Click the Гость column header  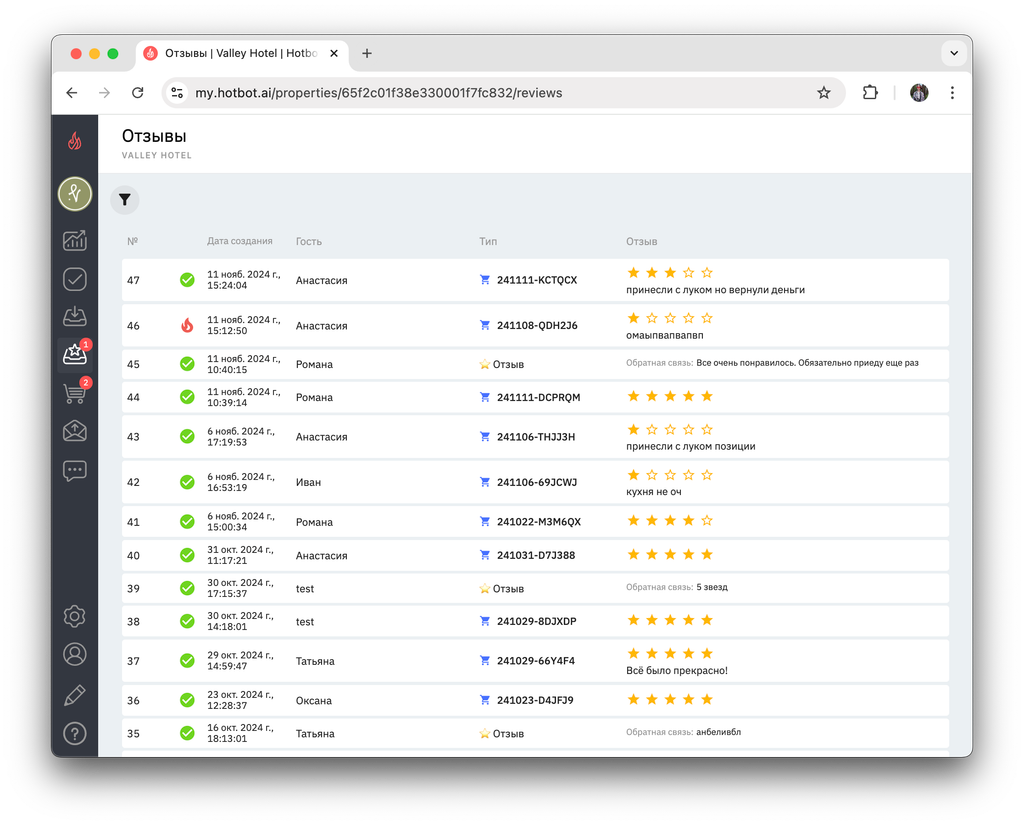(x=308, y=241)
